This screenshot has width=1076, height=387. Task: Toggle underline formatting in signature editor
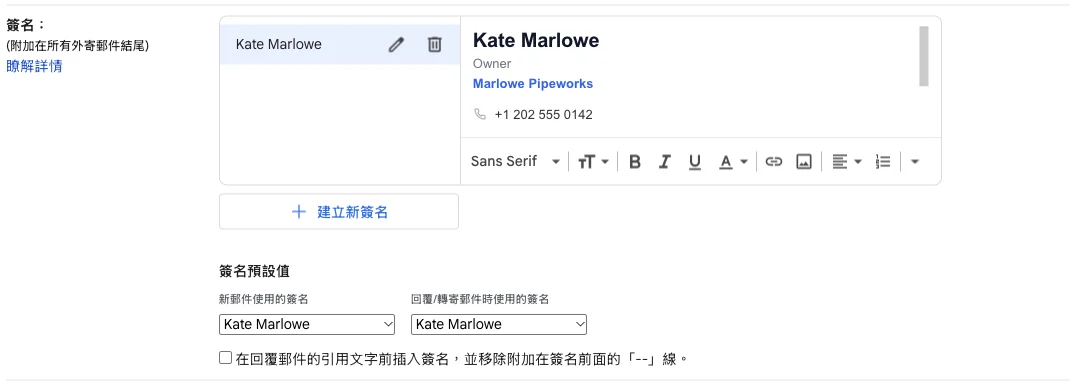[x=694, y=162]
